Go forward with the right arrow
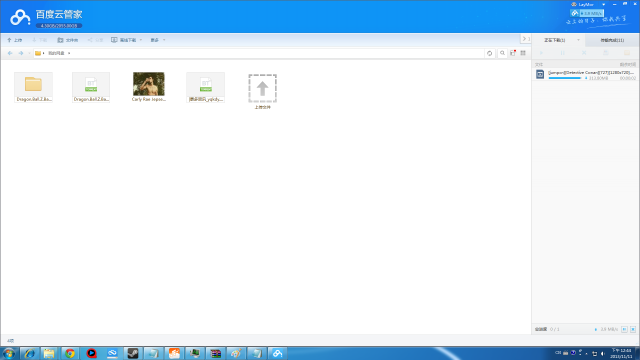Screen dimensions: 640x360 pyautogui.click(x=21, y=53)
